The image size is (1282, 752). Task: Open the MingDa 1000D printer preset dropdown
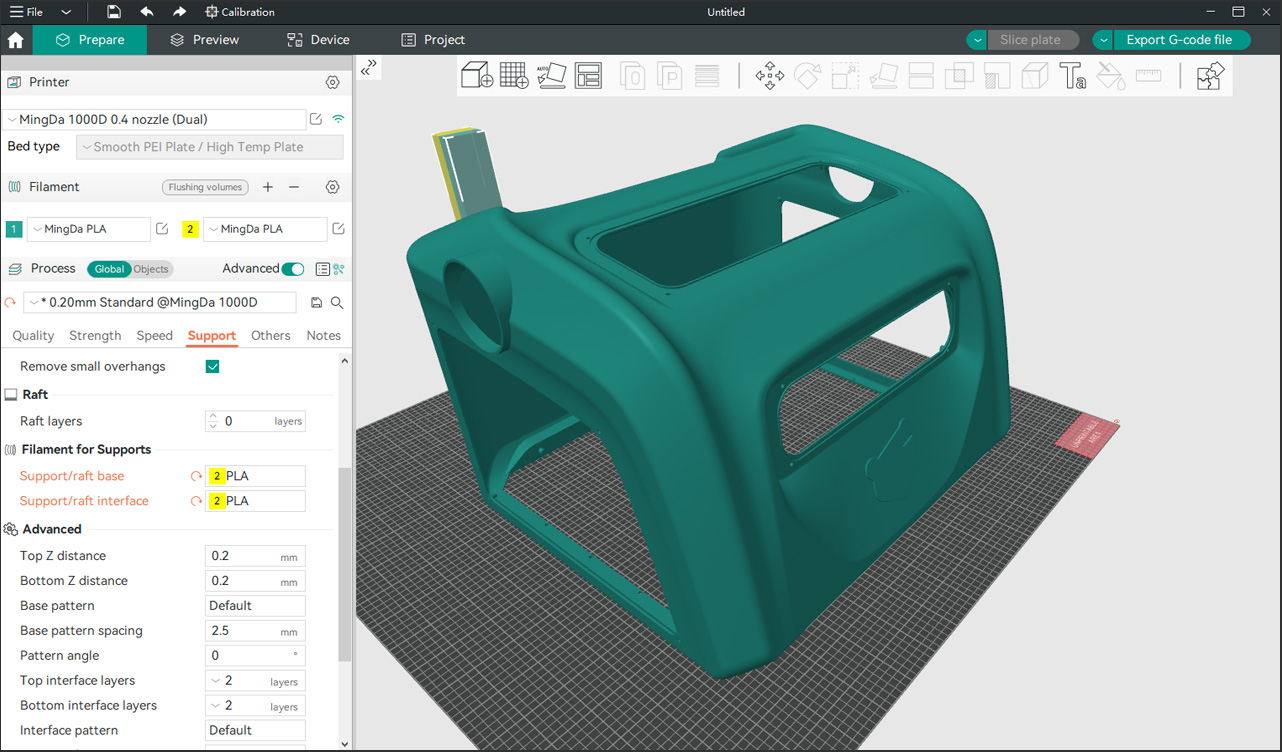(x=154, y=119)
